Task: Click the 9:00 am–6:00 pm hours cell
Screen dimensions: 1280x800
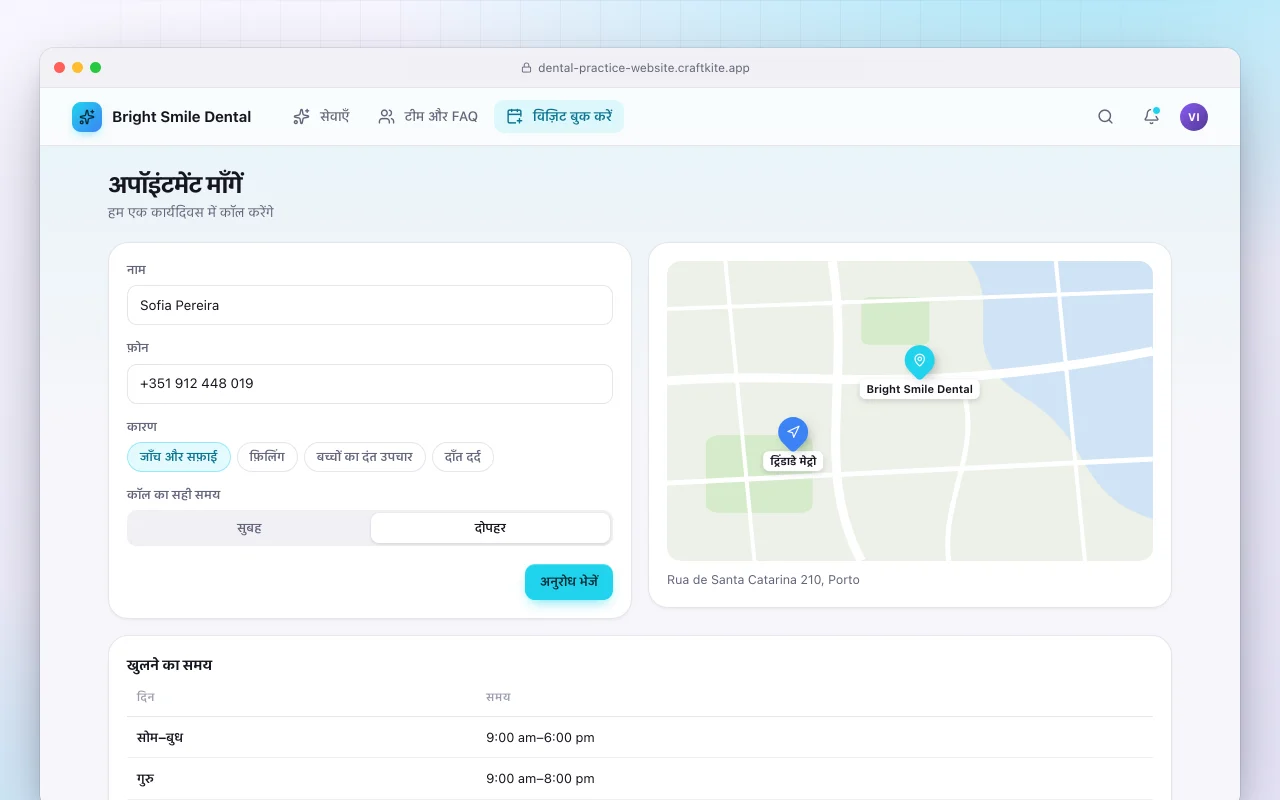Action: point(540,738)
